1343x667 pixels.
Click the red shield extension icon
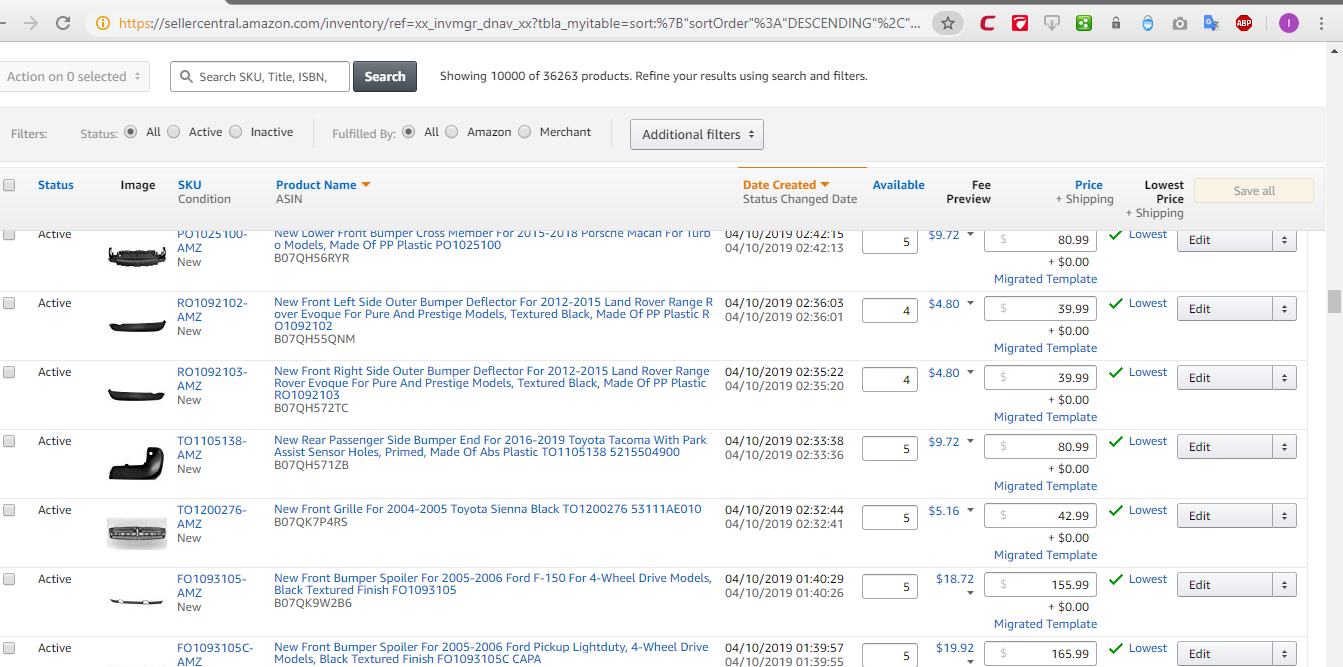[x=1020, y=22]
